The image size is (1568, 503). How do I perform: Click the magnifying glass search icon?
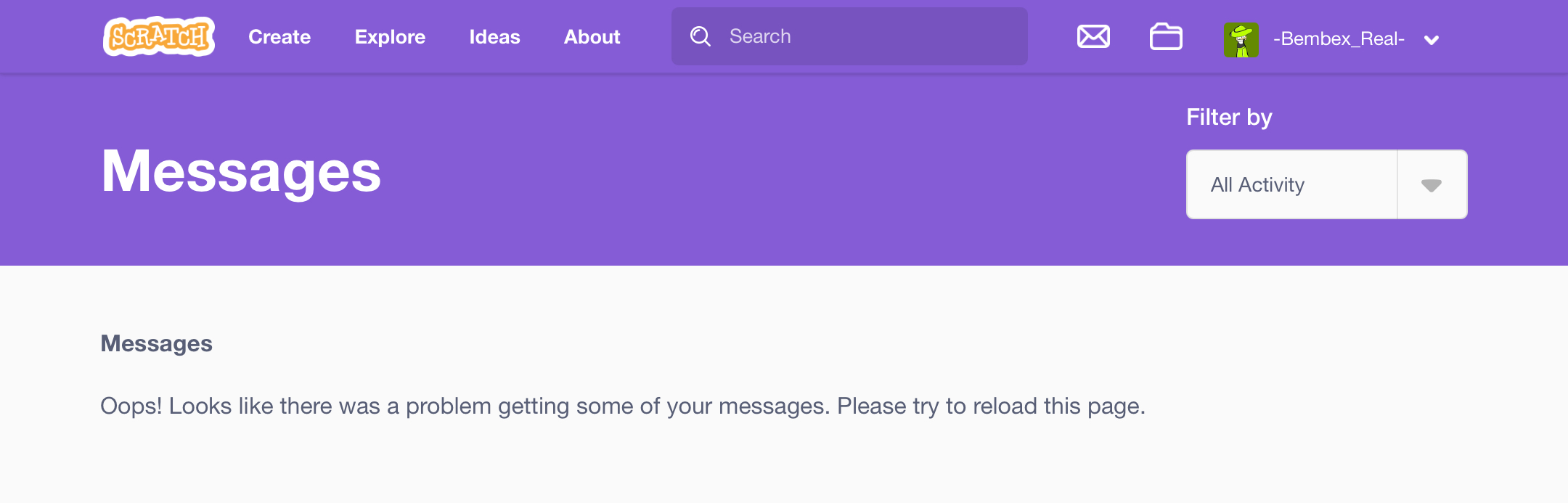[699, 36]
